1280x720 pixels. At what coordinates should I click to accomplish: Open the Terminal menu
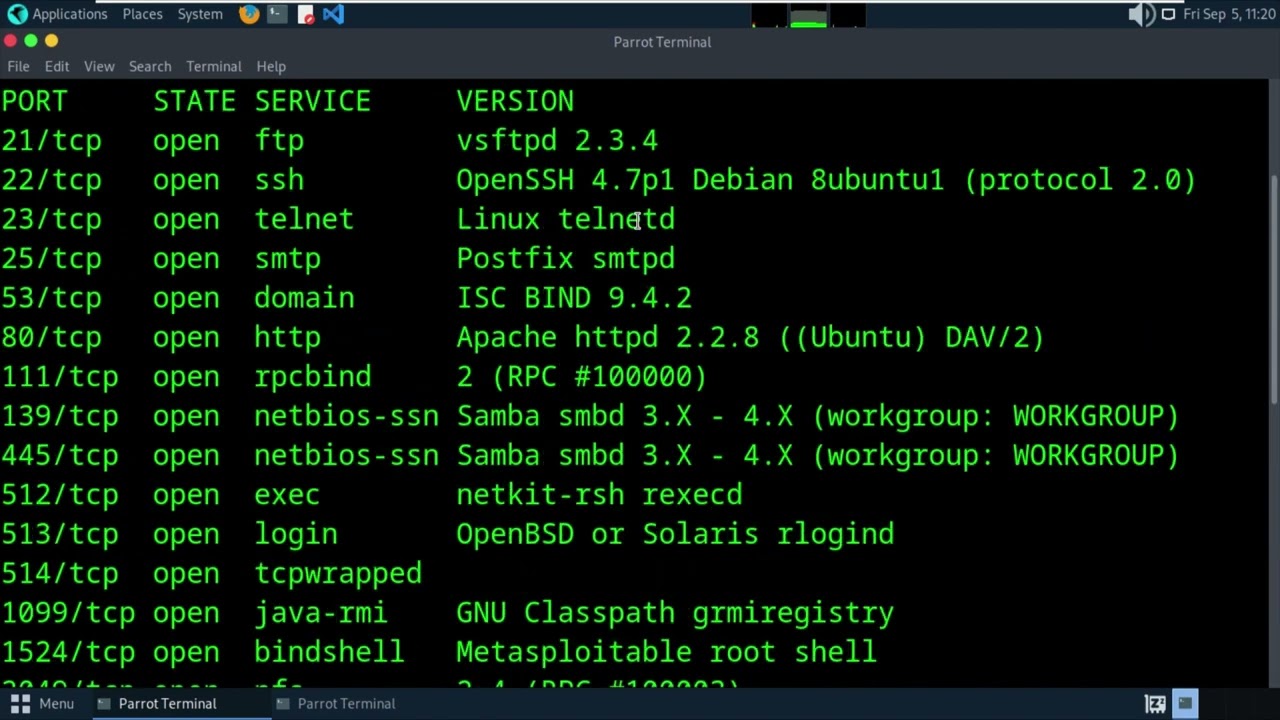[x=213, y=66]
